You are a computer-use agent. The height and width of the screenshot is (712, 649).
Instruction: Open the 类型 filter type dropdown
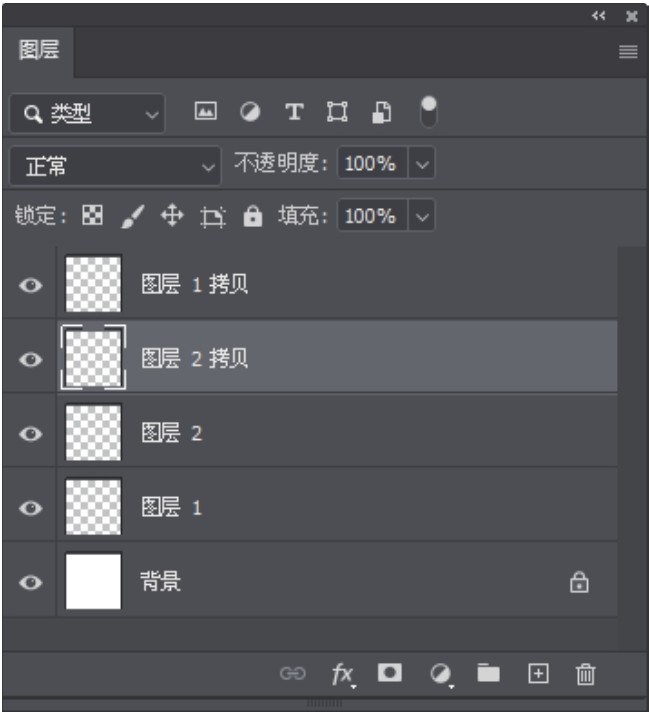pyautogui.click(x=87, y=114)
